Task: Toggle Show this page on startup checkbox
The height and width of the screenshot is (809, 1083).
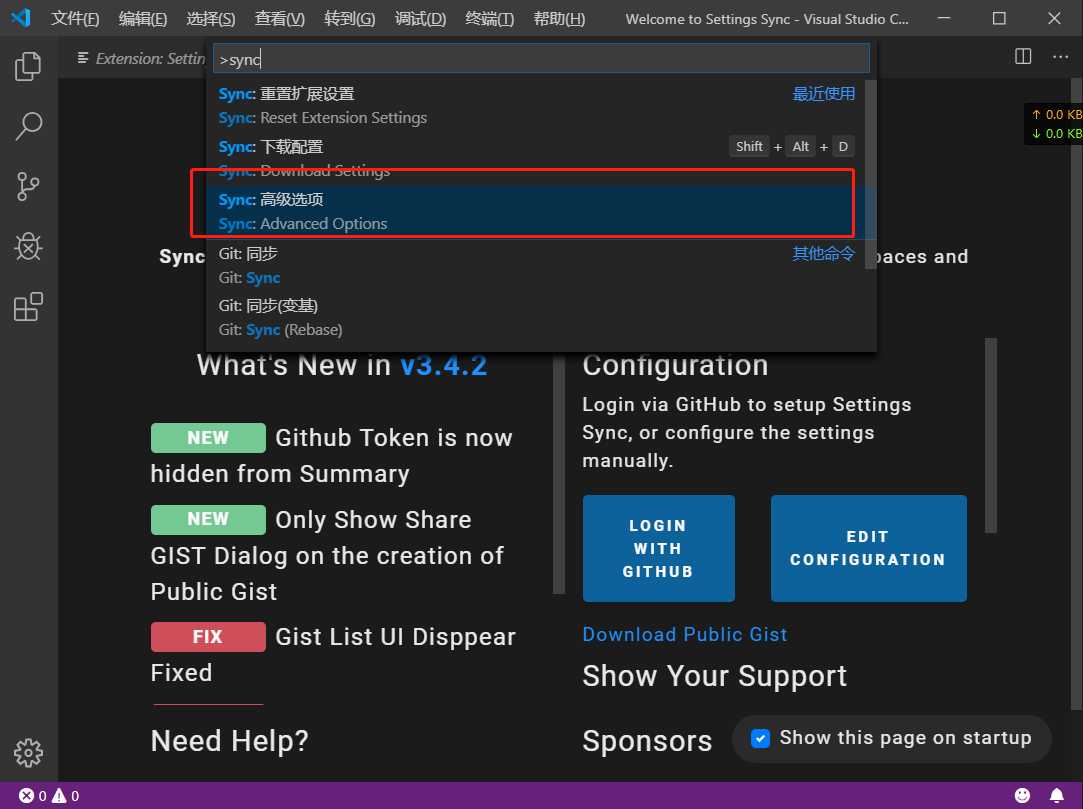Action: click(760, 739)
